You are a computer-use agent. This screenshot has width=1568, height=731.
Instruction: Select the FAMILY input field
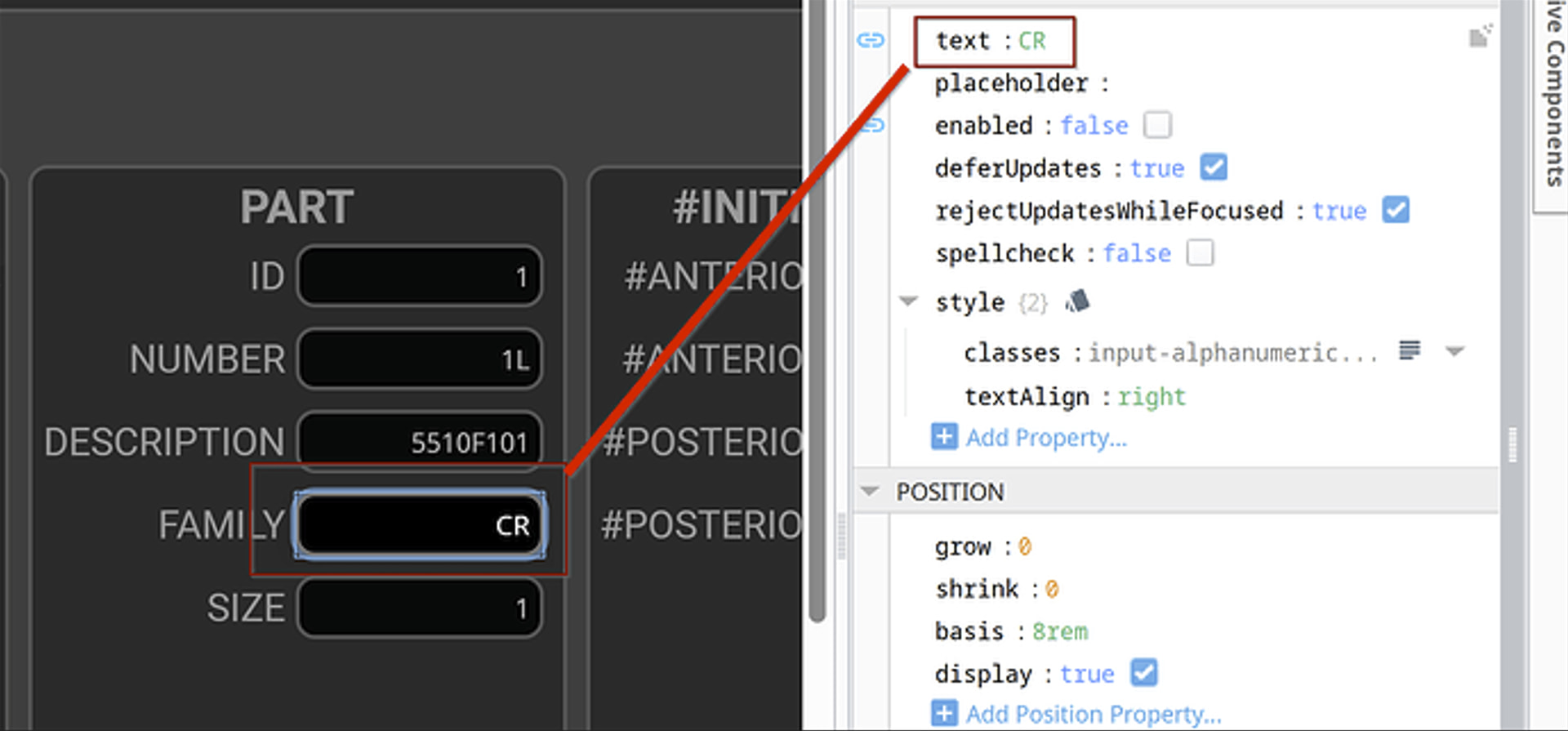(420, 524)
